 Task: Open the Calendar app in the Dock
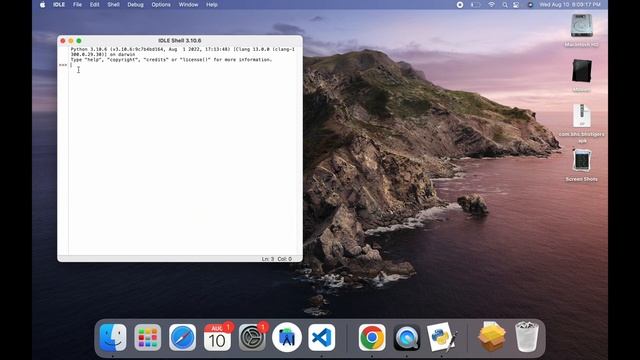(x=217, y=338)
